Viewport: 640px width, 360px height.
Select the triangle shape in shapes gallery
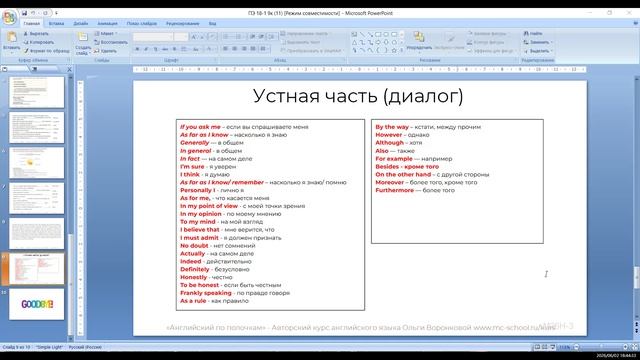point(354,42)
